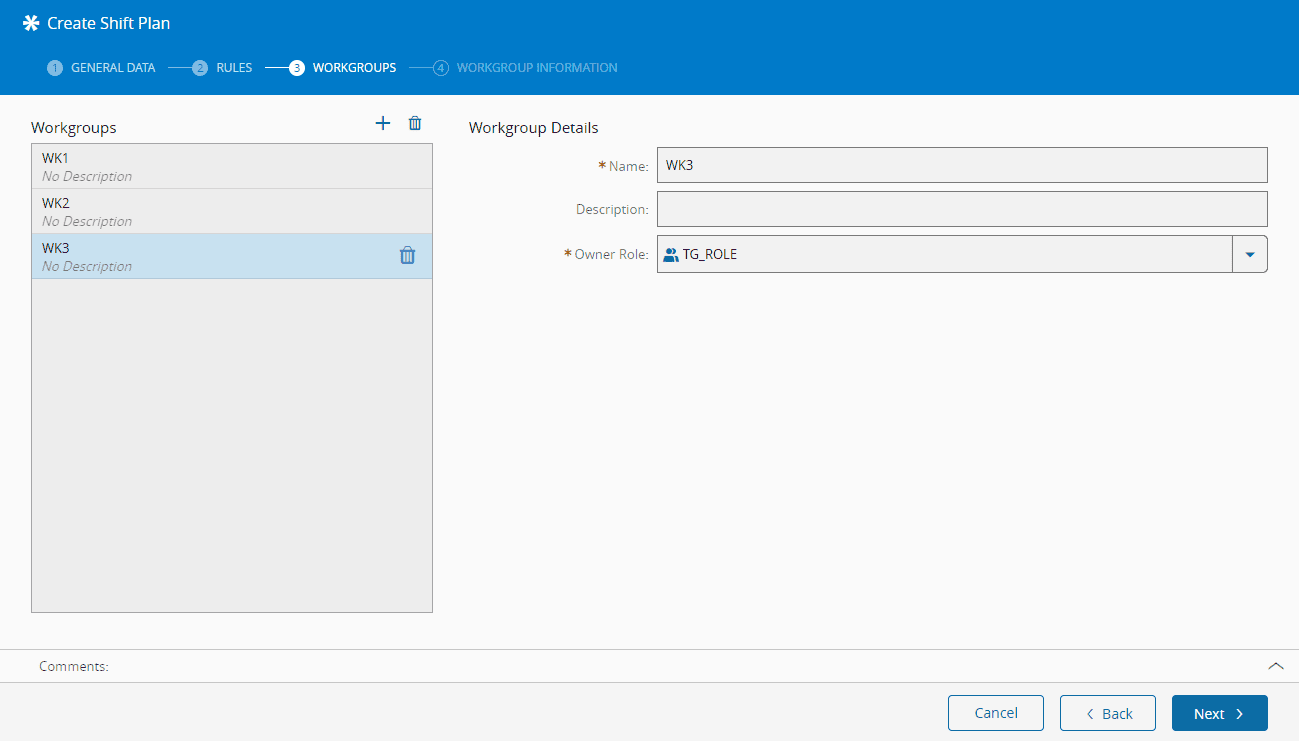Click the TG_ROLE combo box field
The height and width of the screenshot is (741, 1299).
tap(945, 254)
